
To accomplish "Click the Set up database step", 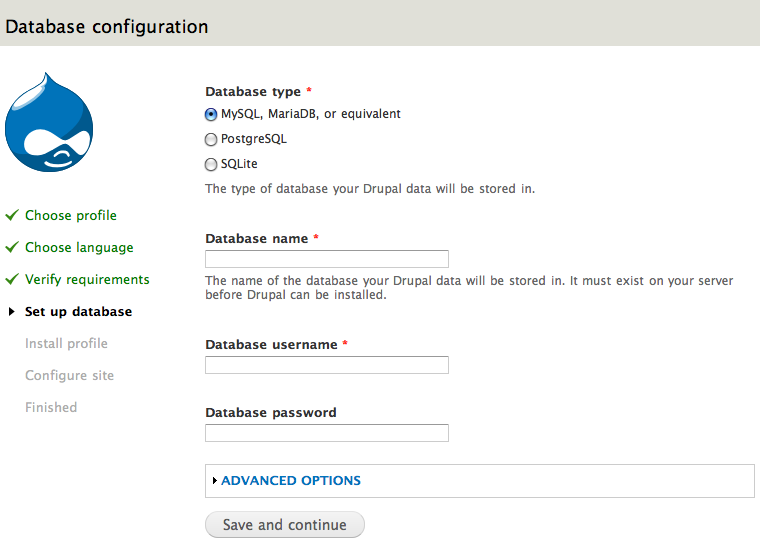I will point(78,311).
